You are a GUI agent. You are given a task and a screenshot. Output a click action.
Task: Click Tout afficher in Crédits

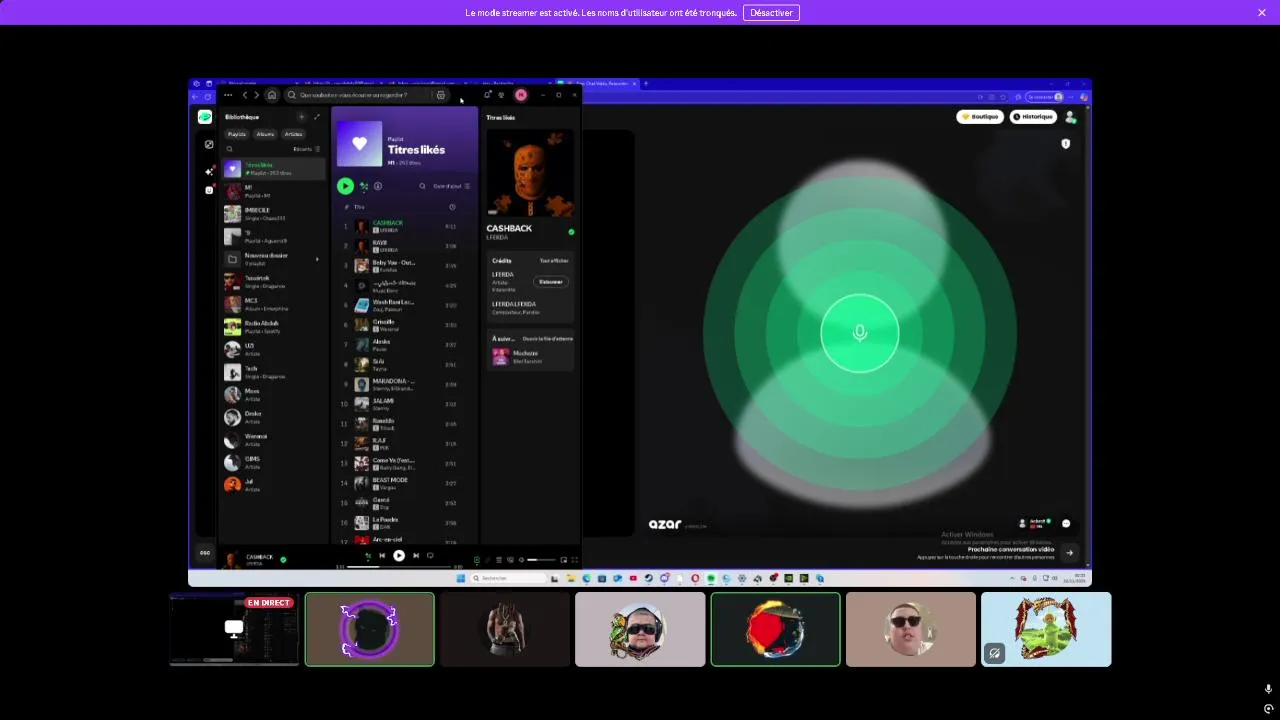tap(554, 260)
